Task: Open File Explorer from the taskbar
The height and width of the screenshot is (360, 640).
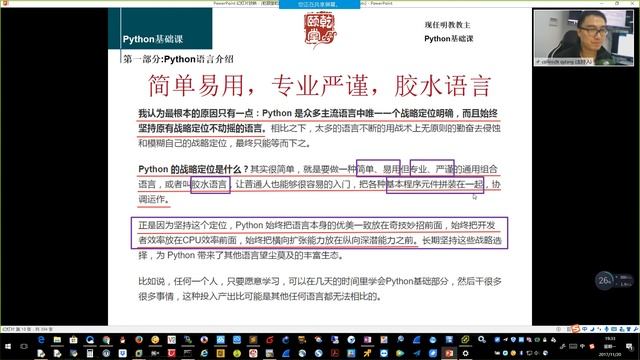Action: pos(57,340)
